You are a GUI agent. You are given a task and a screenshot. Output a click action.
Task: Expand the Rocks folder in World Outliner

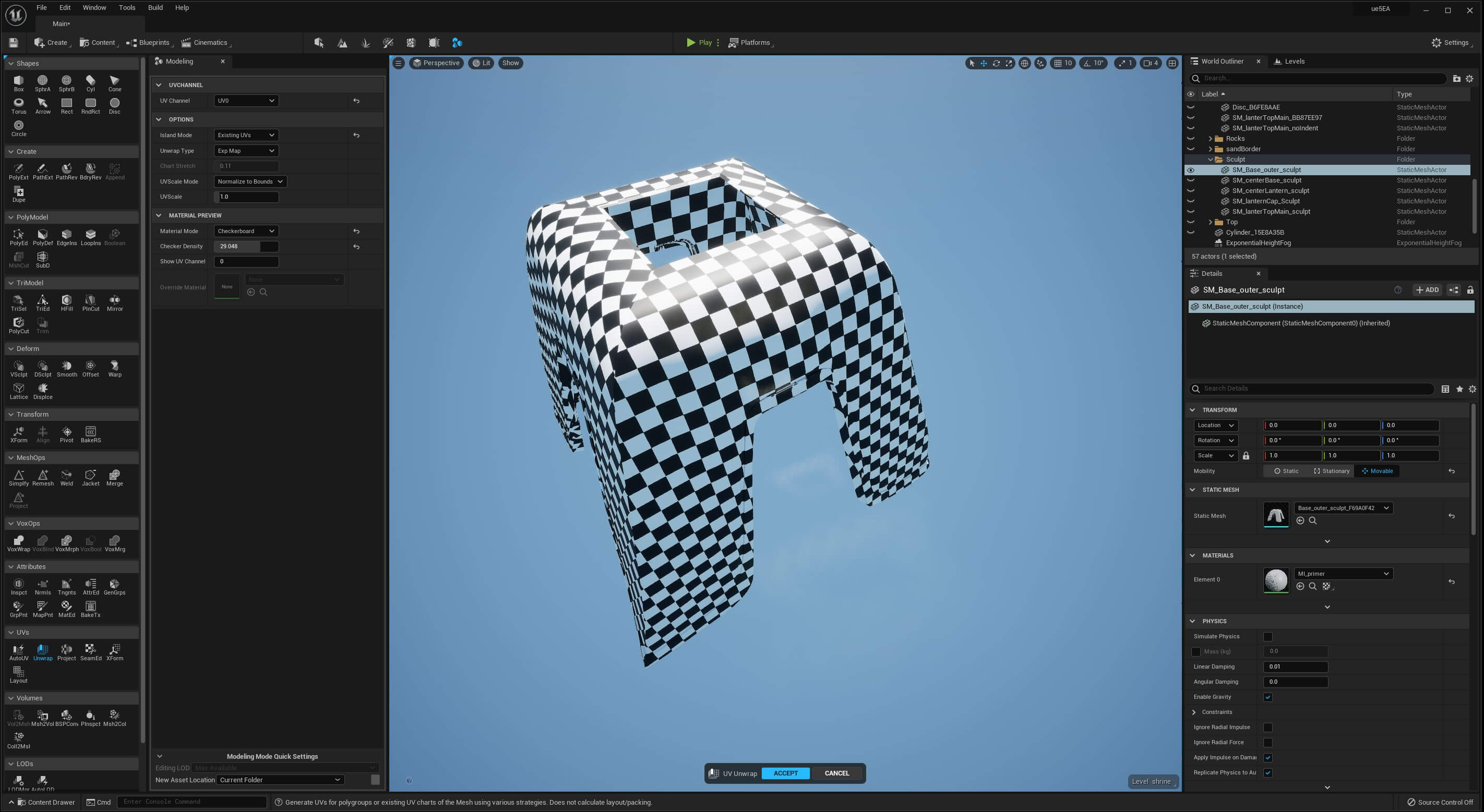coord(1212,138)
